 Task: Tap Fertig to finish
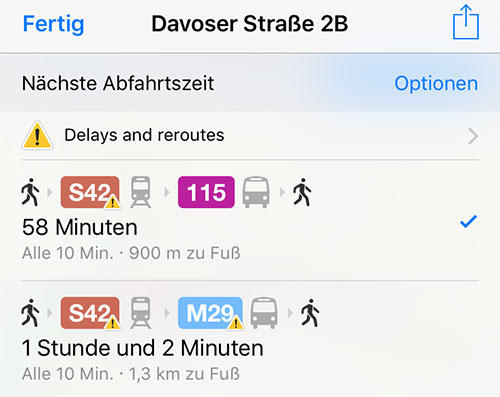tap(53, 24)
